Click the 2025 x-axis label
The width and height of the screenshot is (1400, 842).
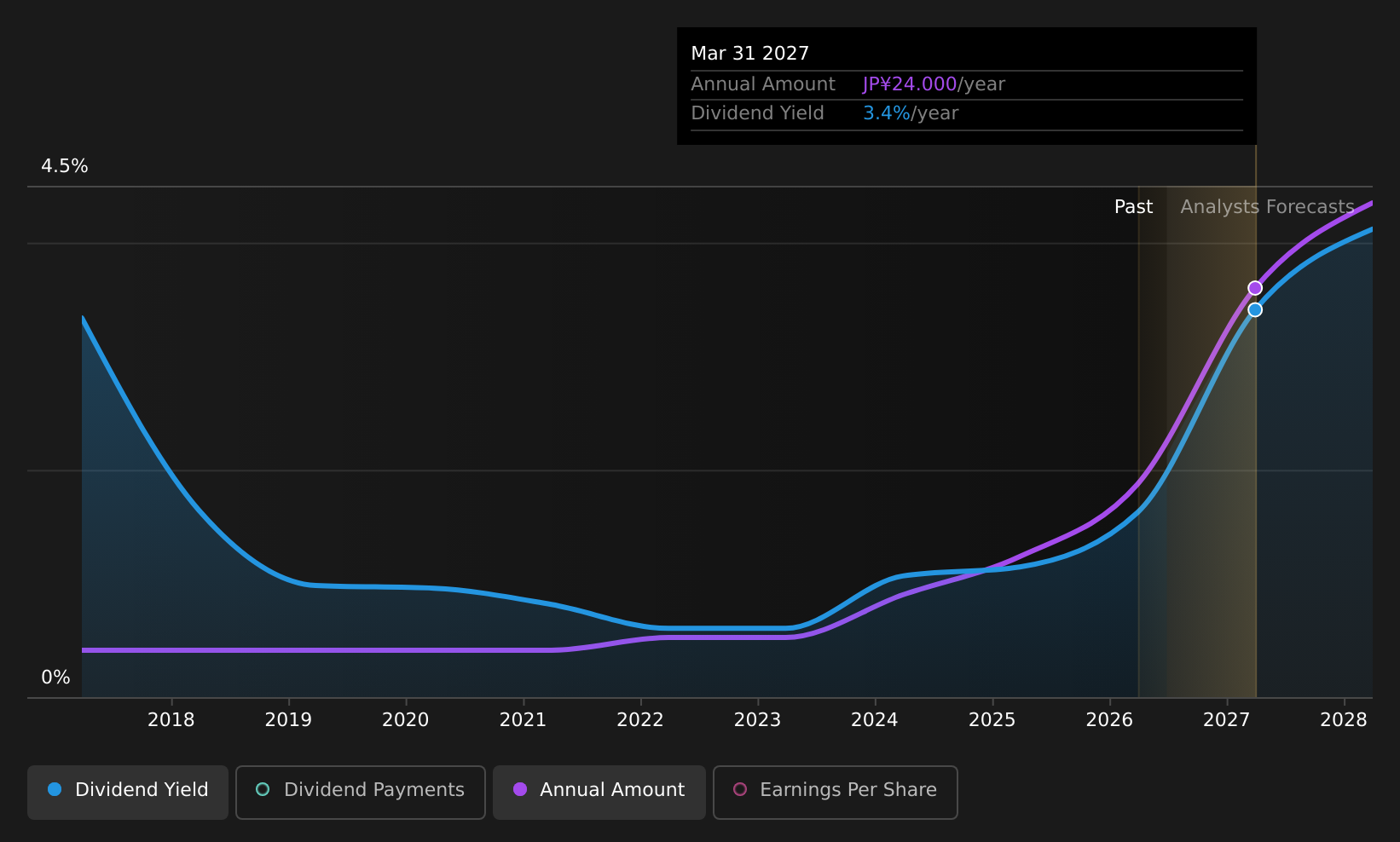point(992,720)
